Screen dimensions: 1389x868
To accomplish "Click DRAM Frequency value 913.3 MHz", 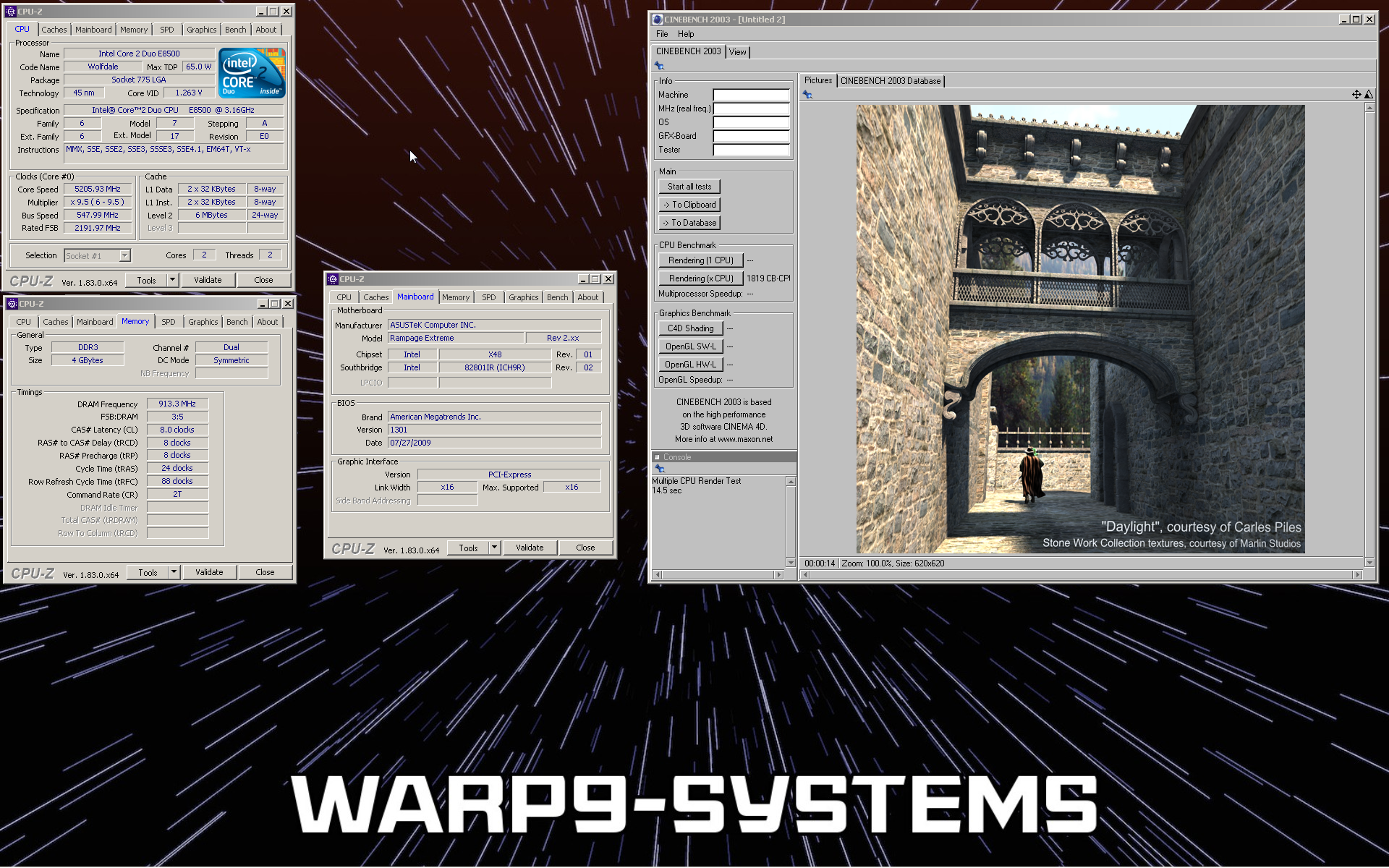I will 177,404.
